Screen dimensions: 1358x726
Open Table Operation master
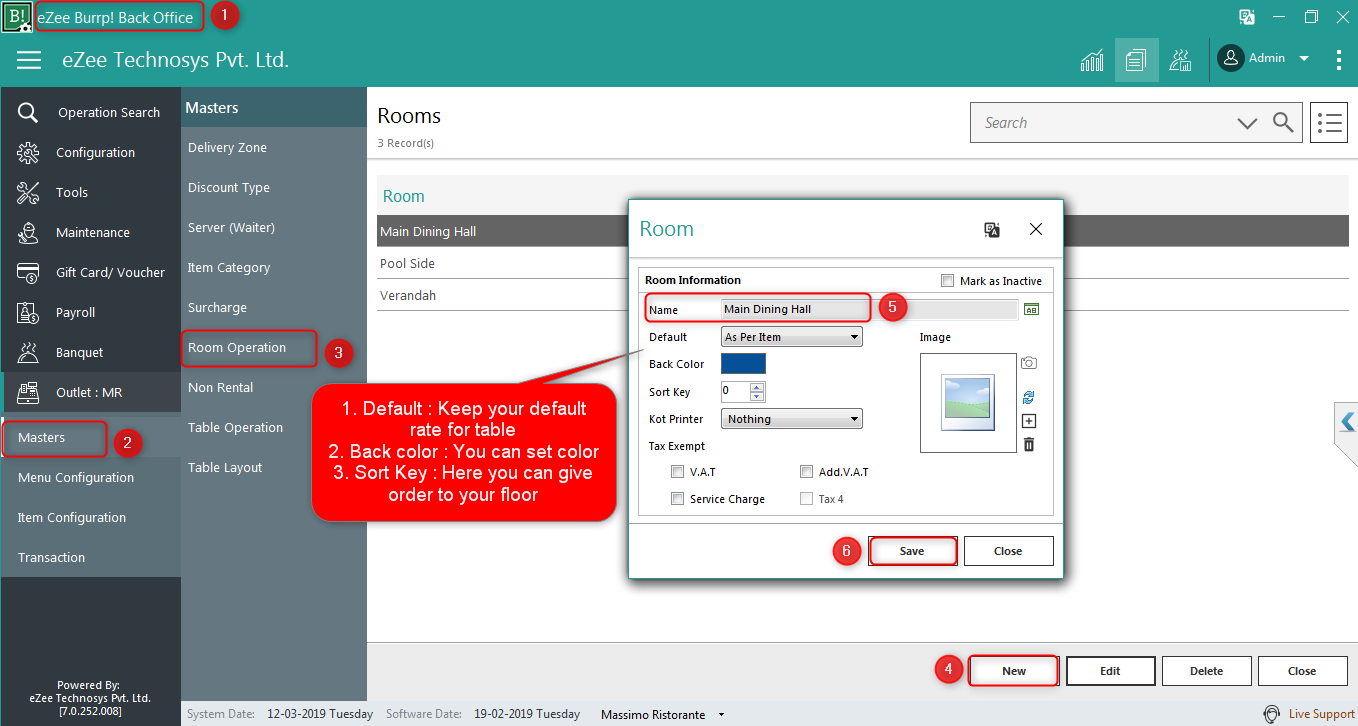(x=235, y=427)
